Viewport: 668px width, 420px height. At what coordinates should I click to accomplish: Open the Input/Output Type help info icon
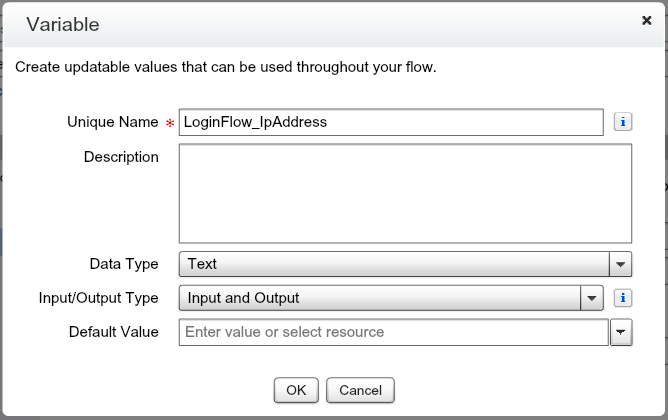pyautogui.click(x=622, y=298)
